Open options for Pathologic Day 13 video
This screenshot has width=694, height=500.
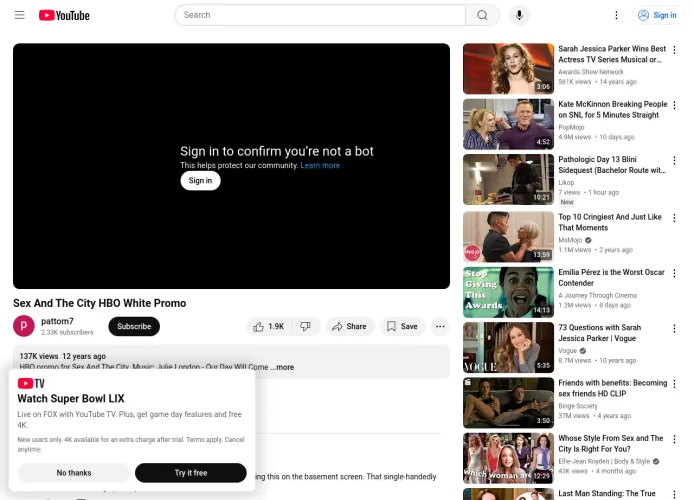(674, 161)
